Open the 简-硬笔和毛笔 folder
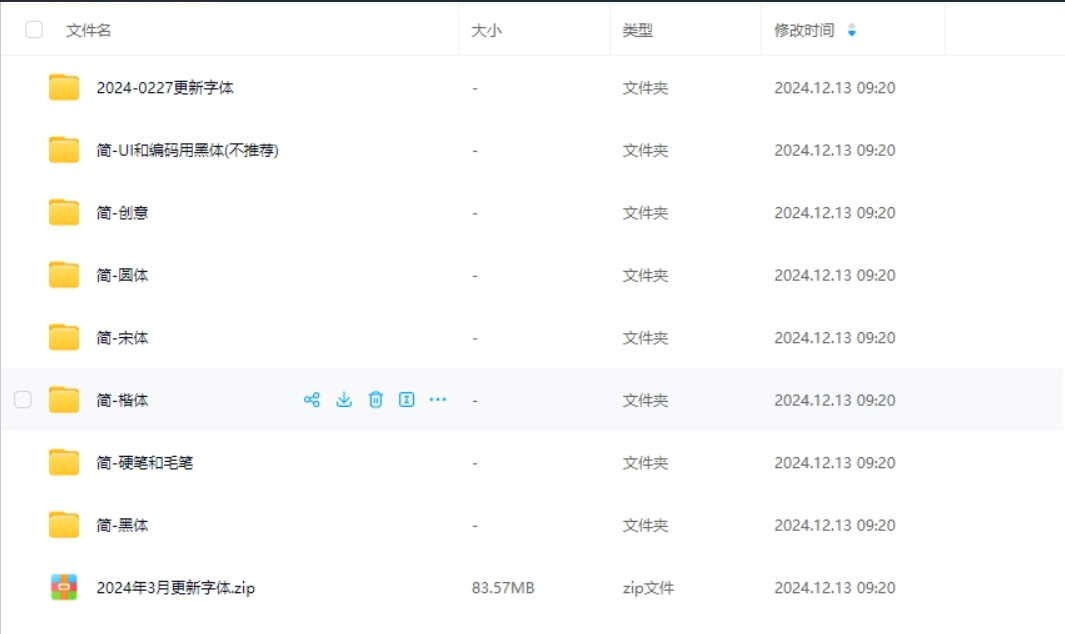1065x634 pixels. 144,463
